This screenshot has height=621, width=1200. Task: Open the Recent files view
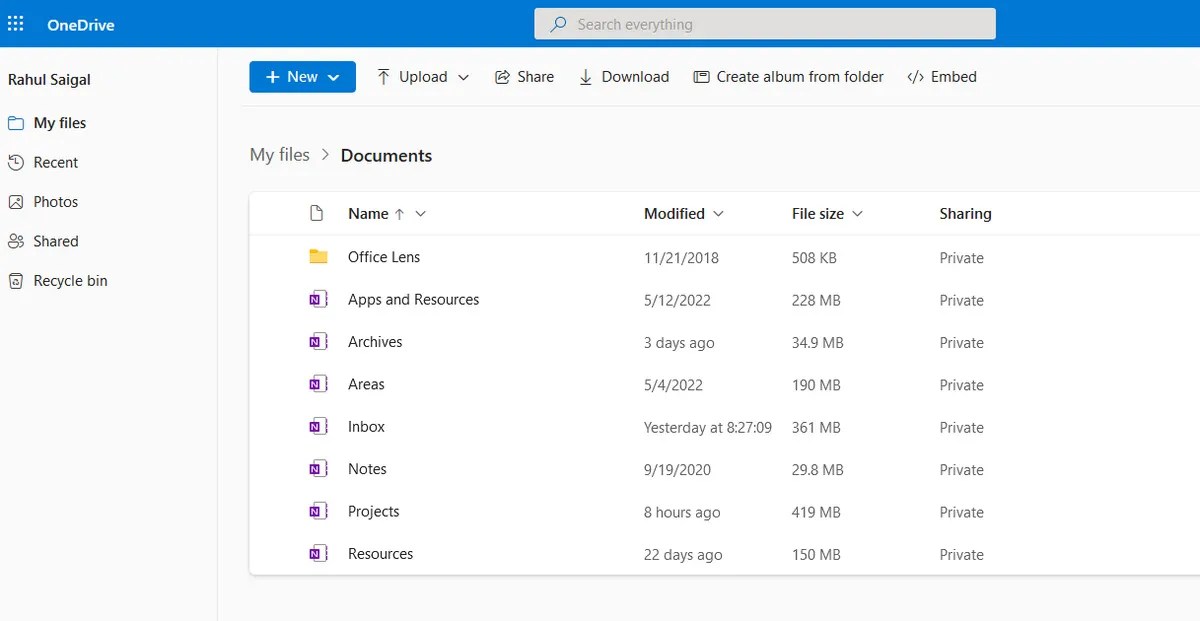56,162
